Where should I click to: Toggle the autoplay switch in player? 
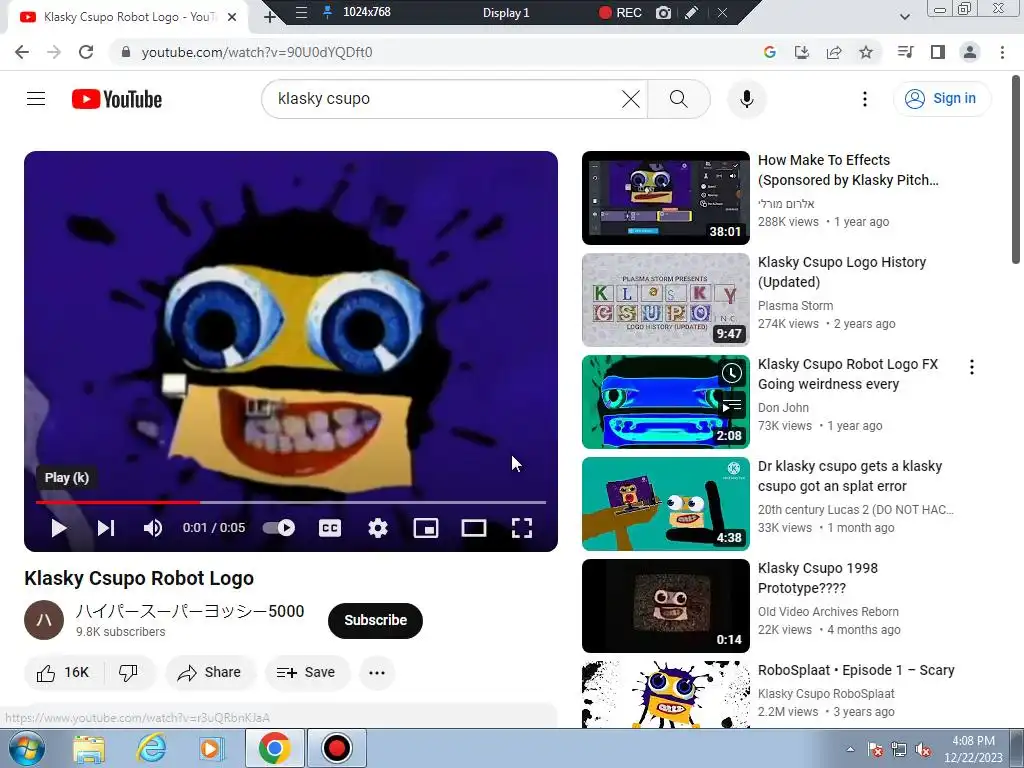(279, 528)
